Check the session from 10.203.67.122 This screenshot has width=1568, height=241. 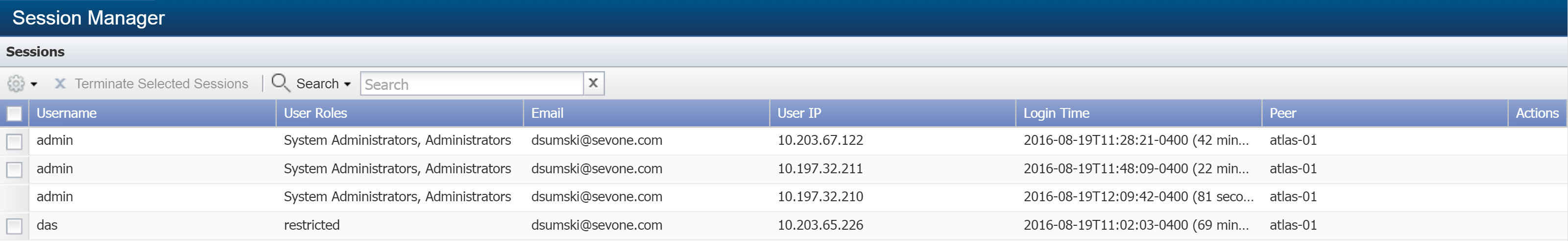pyautogui.click(x=14, y=141)
